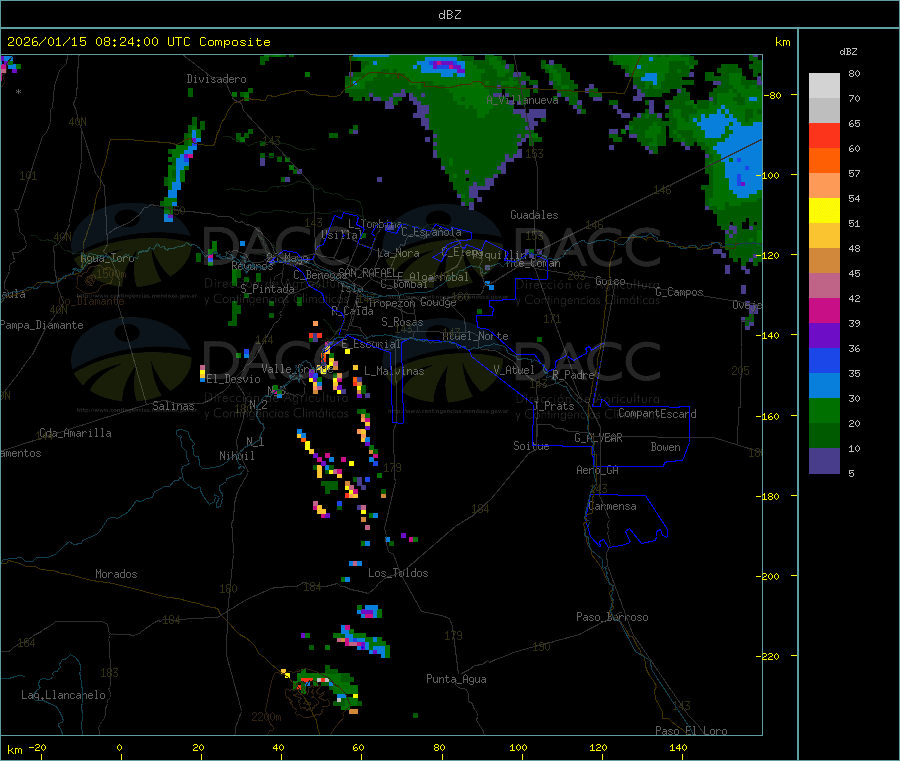Click the El_Desvio map label
Screen dimensions: 900x761
pyautogui.click(x=233, y=379)
